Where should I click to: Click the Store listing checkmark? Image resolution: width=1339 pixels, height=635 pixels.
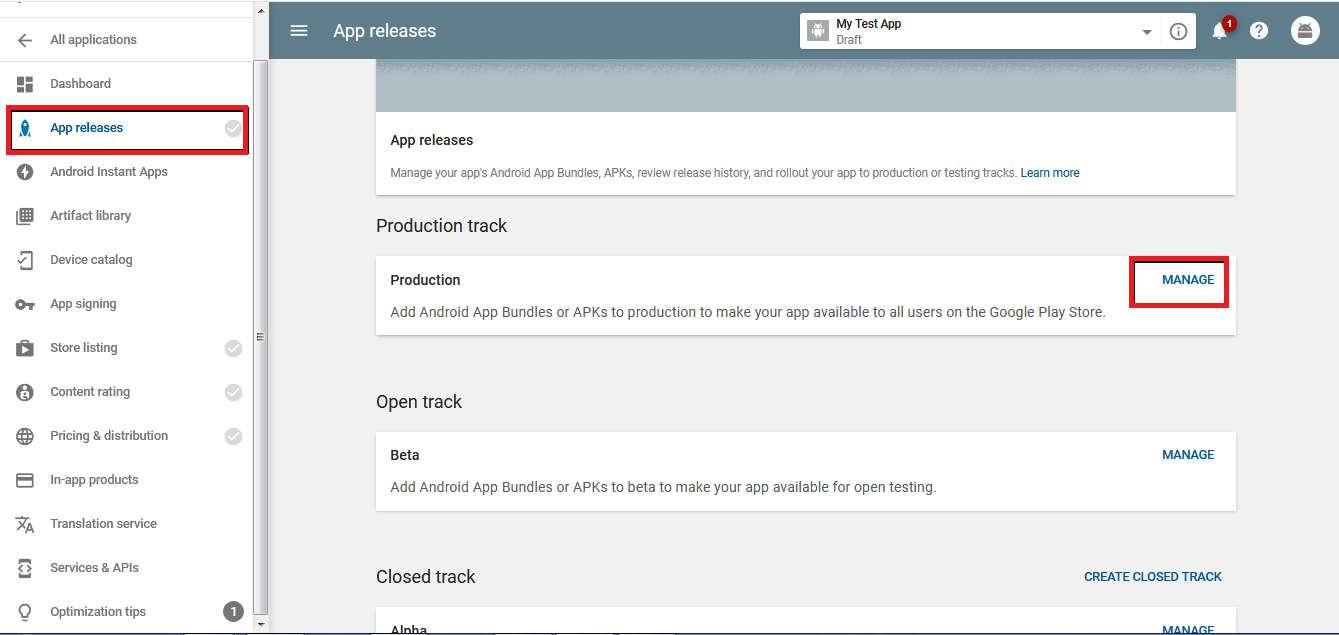tap(233, 348)
